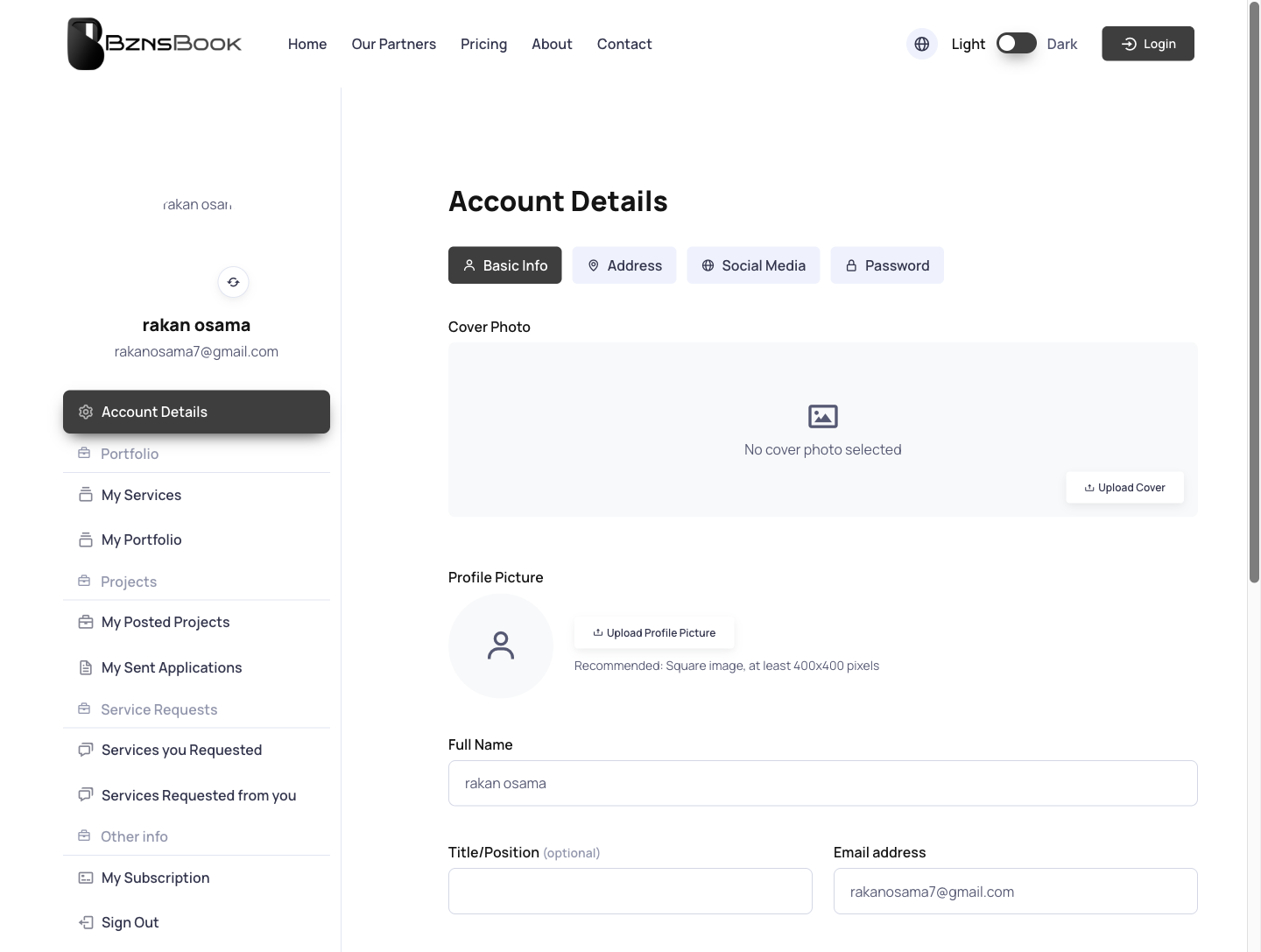Click the Light theme label
This screenshot has width=1261, height=952.
[969, 44]
